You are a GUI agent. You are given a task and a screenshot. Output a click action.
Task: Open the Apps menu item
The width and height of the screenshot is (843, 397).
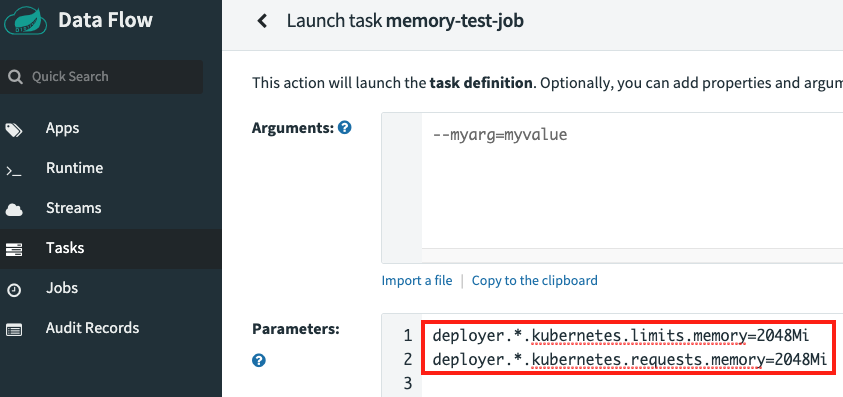click(x=62, y=128)
